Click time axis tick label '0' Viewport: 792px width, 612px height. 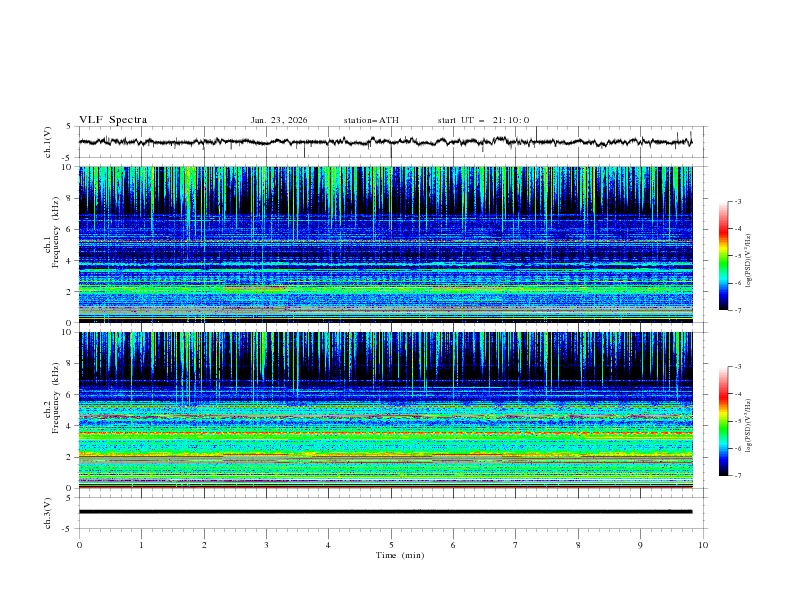[x=79, y=545]
